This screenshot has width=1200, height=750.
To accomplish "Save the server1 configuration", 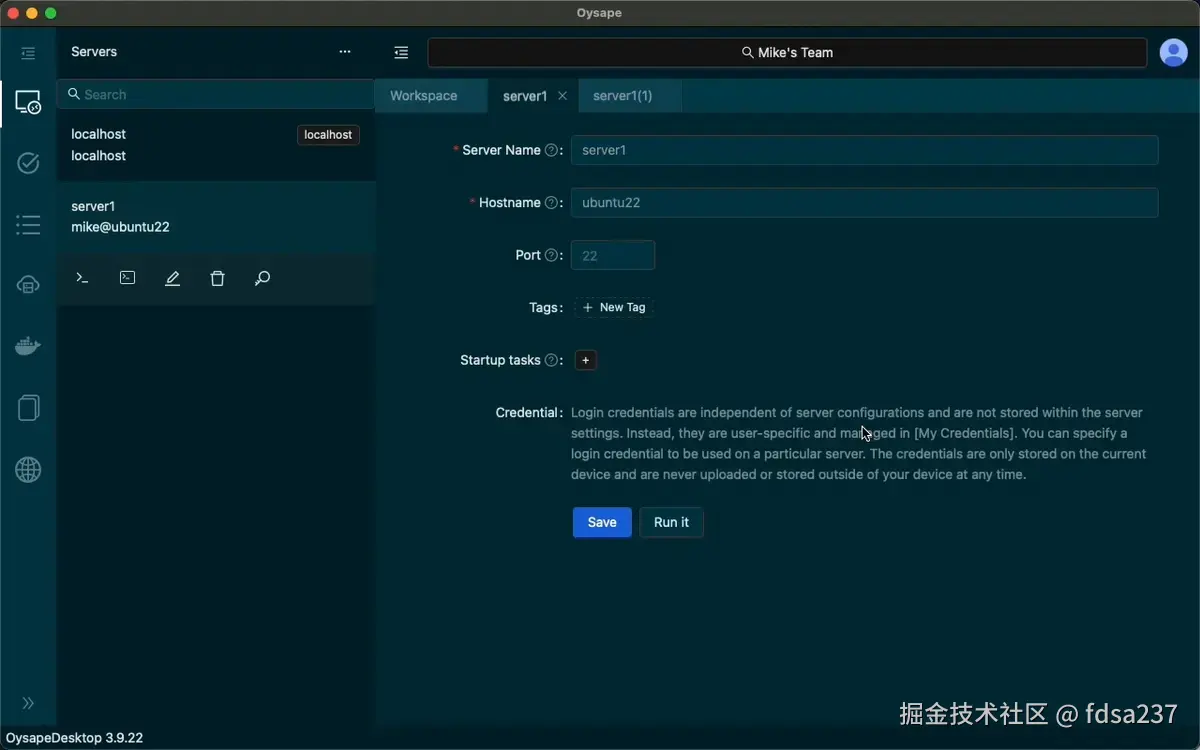I will tap(601, 522).
